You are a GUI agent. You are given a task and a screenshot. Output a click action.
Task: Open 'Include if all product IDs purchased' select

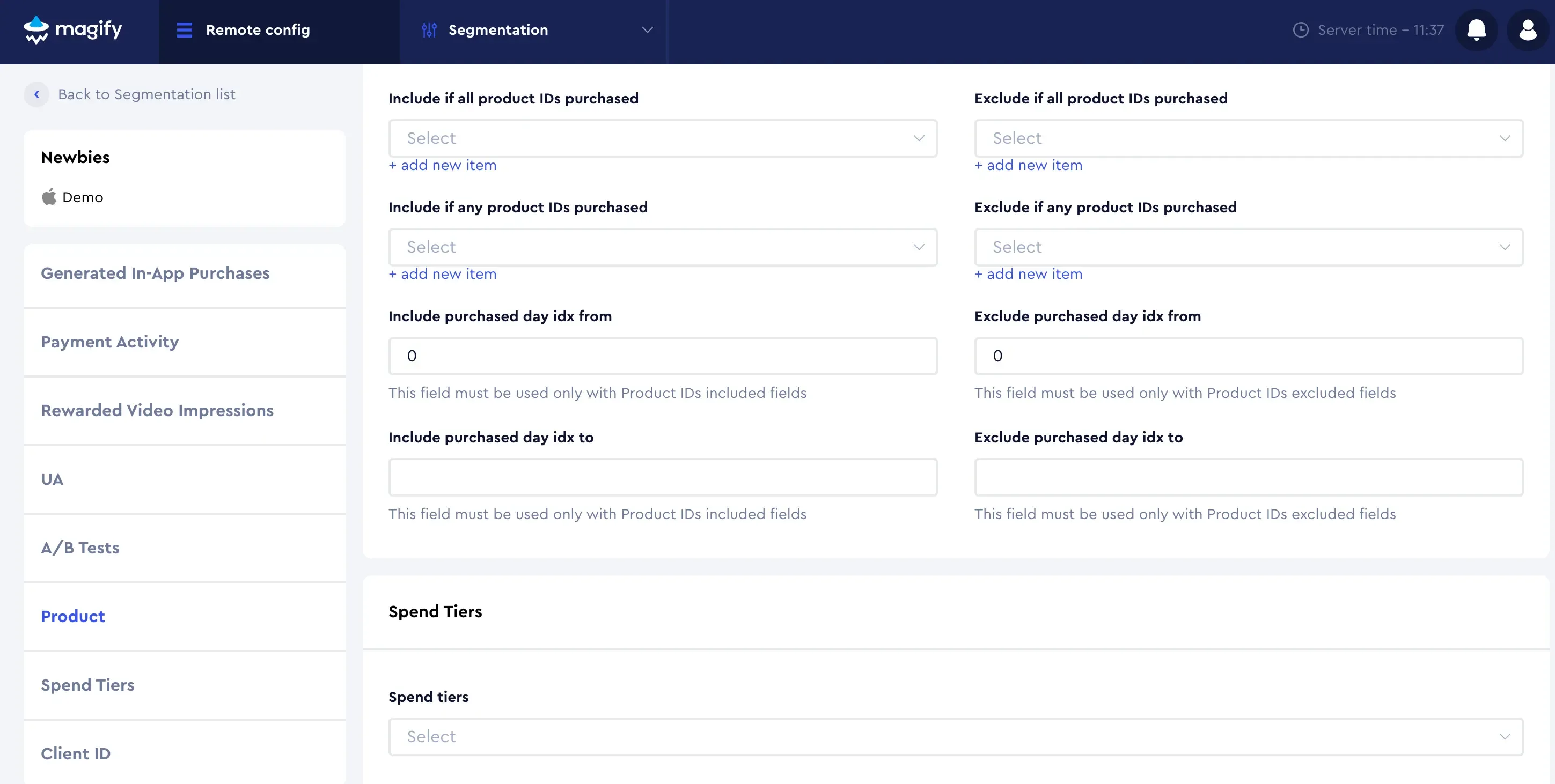pos(662,139)
